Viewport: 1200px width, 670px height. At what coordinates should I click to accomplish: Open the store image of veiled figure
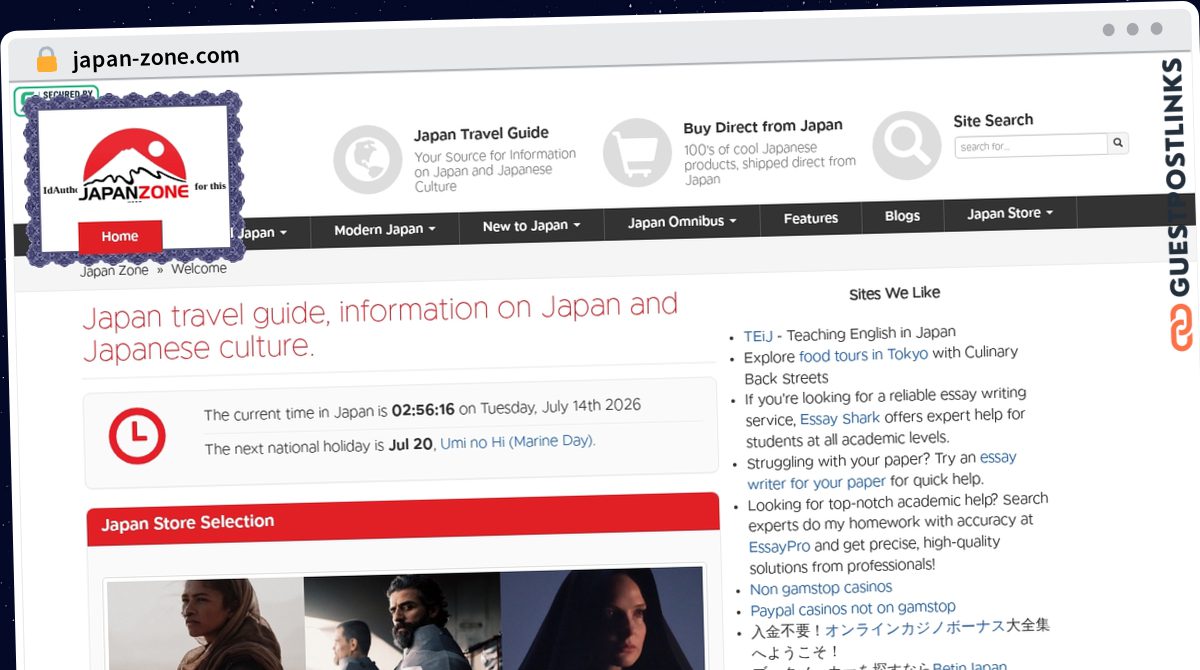click(602, 617)
